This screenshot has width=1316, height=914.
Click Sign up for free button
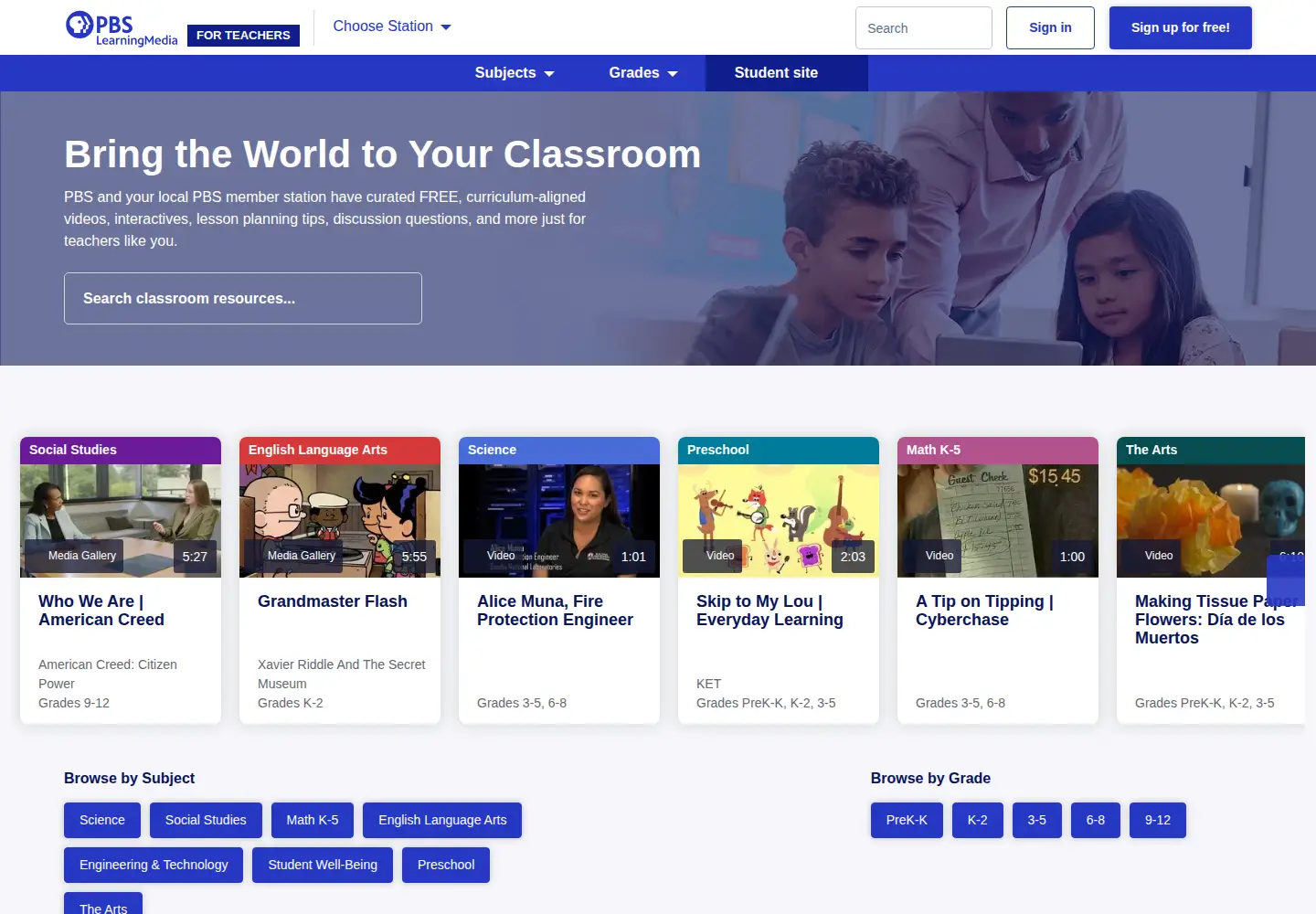pos(1181,28)
